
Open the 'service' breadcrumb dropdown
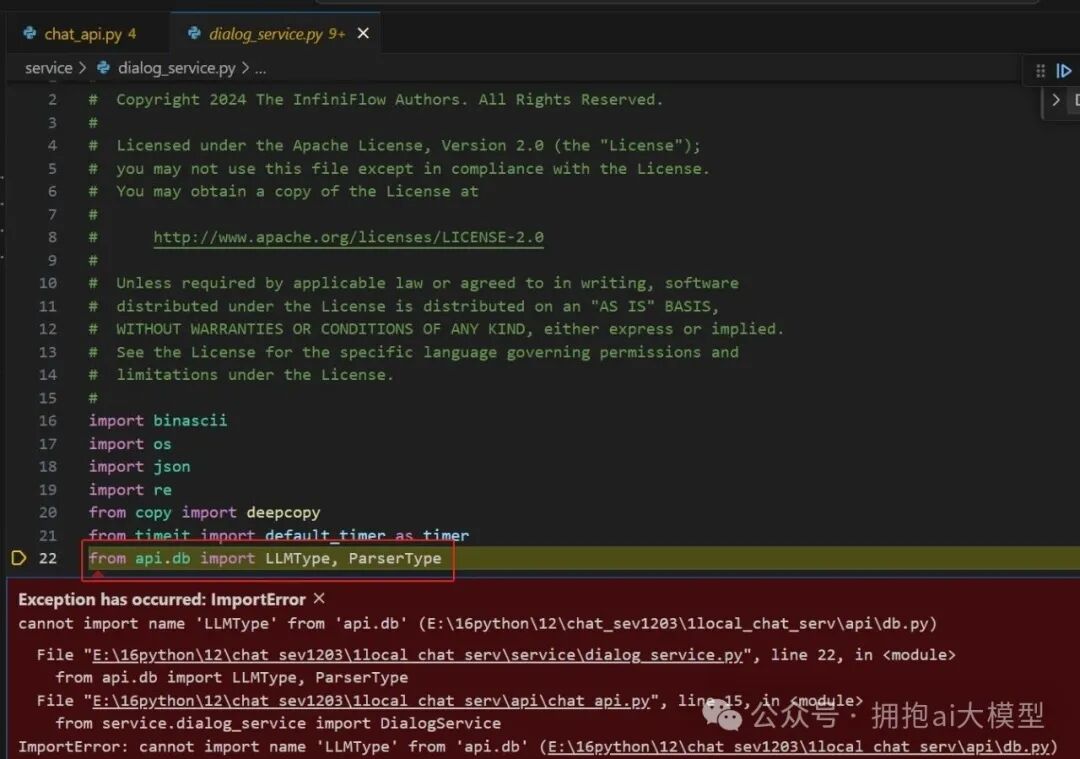pos(48,68)
